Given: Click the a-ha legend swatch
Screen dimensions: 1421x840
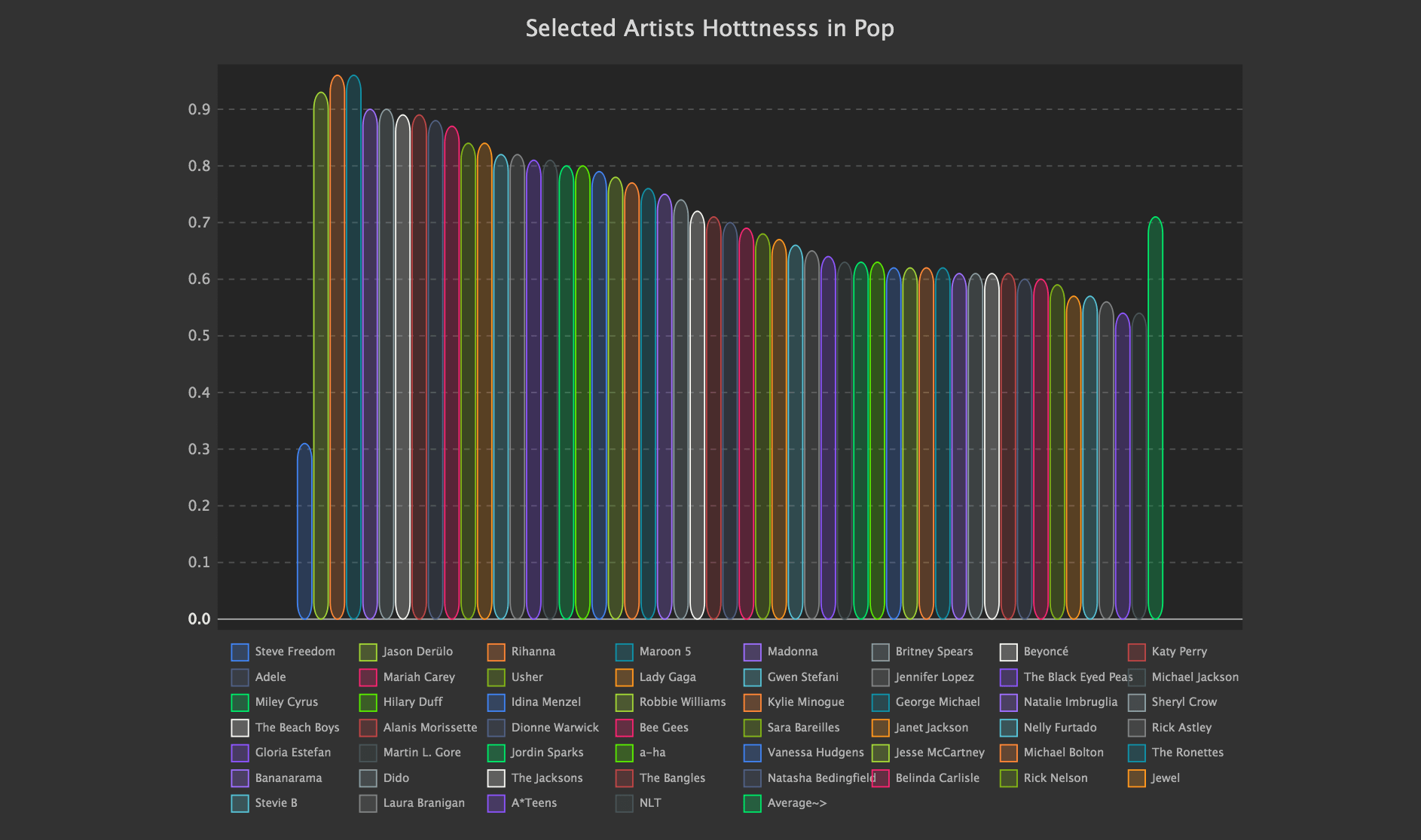Looking at the screenshot, I should tap(624, 753).
